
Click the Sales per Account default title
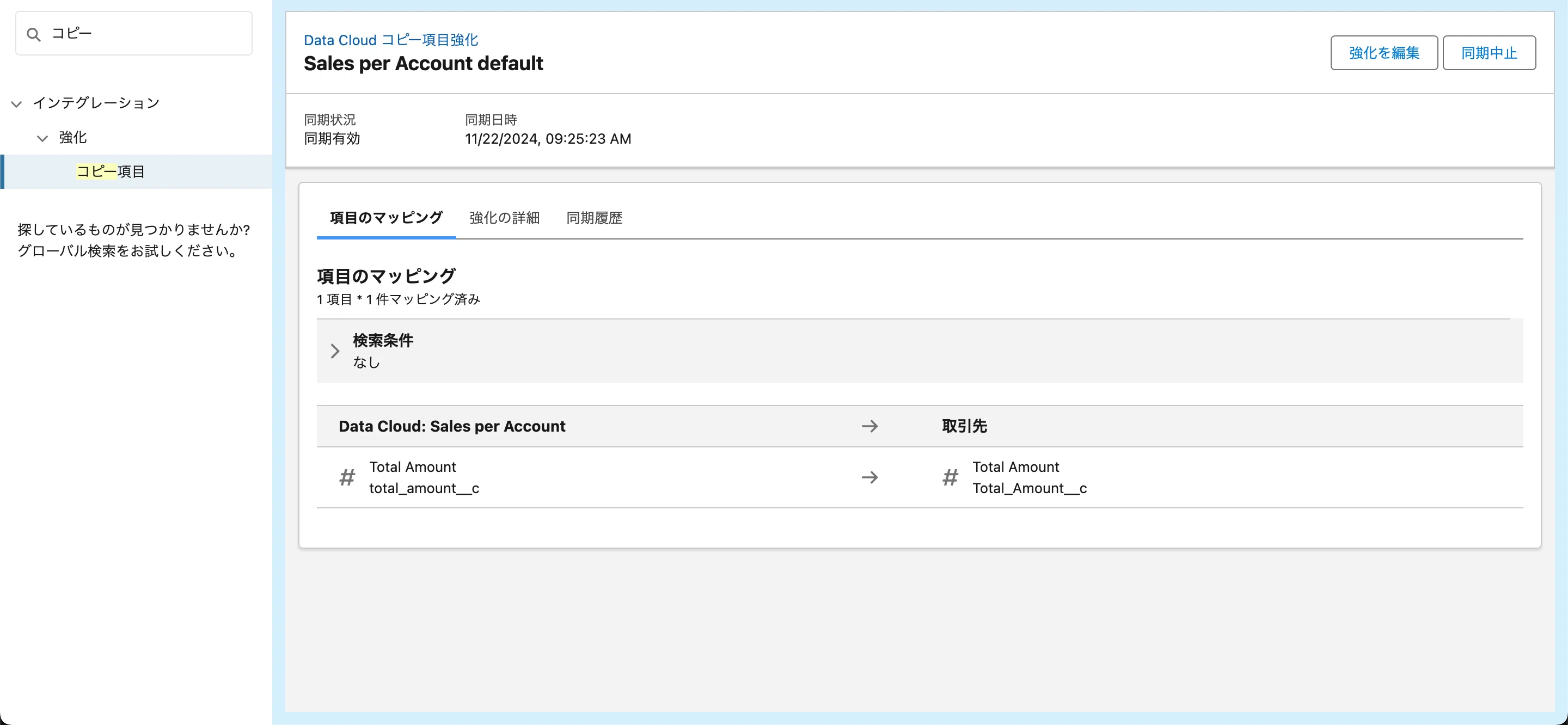tap(423, 63)
